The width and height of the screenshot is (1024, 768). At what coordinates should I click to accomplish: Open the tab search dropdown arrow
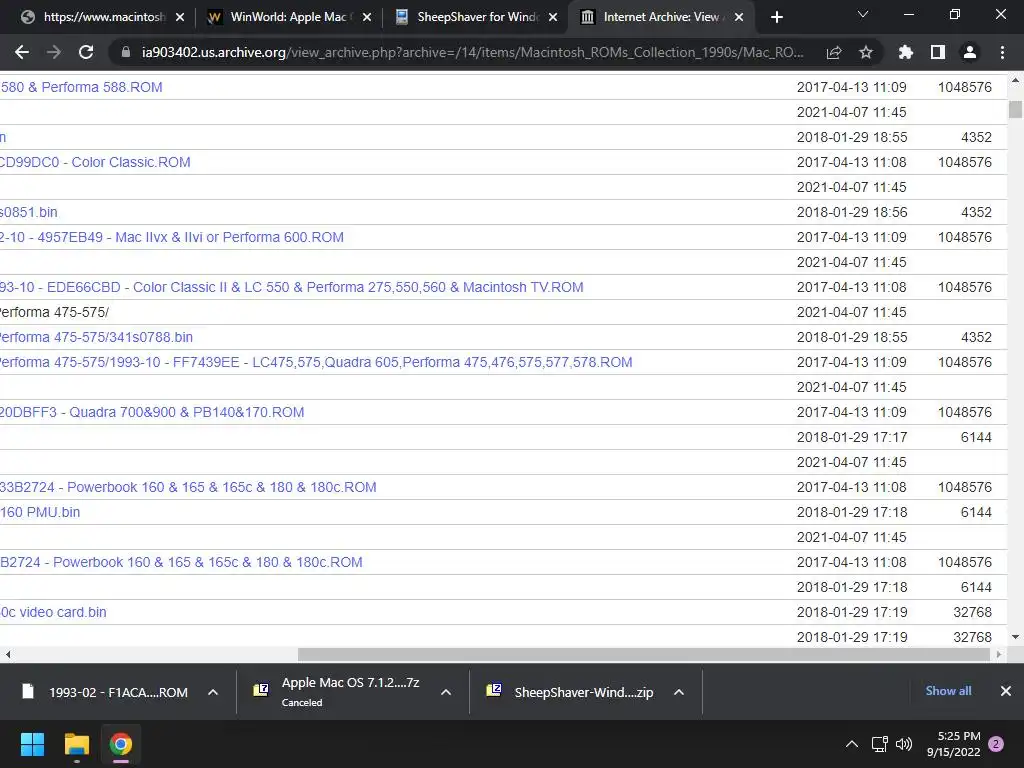[x=863, y=14]
